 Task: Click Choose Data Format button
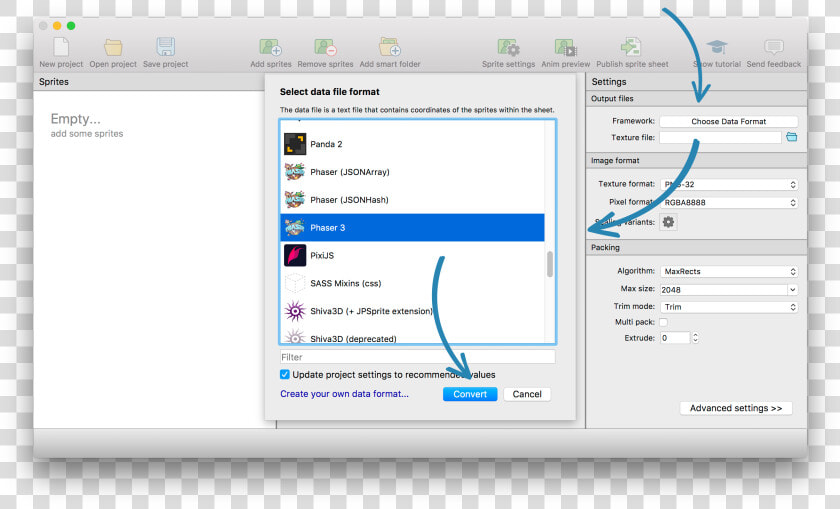click(x=729, y=122)
